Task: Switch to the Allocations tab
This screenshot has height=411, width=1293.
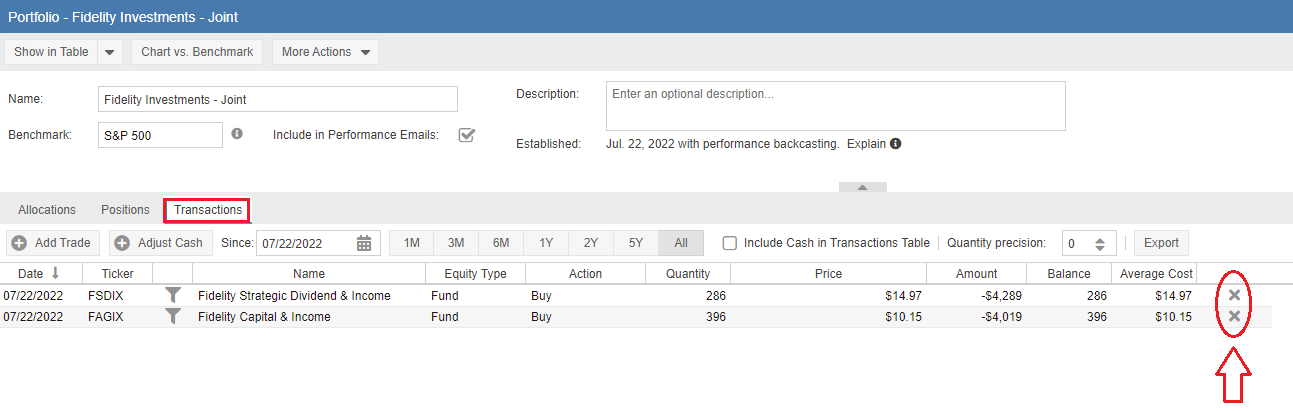Action: tap(47, 210)
